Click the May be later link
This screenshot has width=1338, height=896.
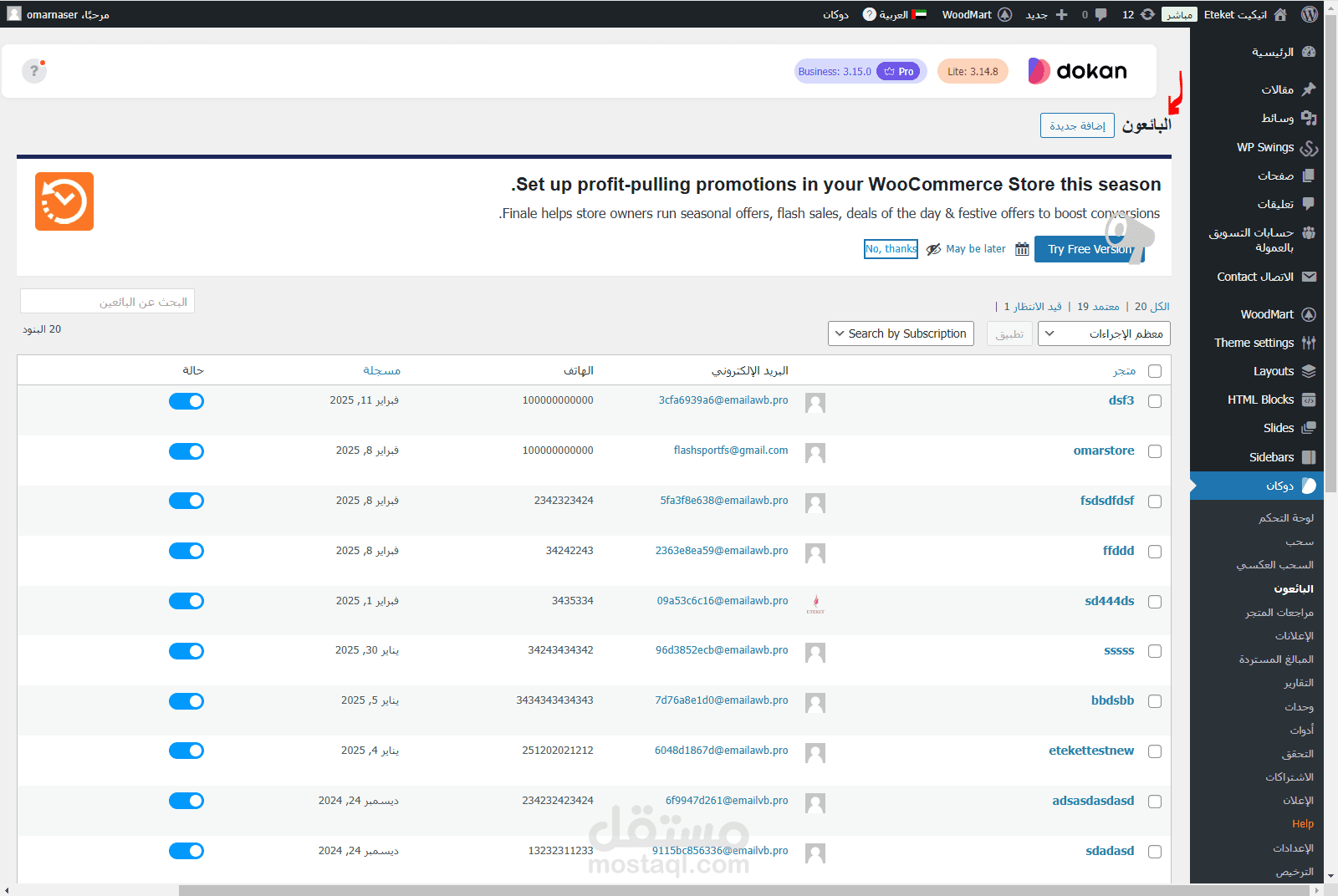point(976,249)
